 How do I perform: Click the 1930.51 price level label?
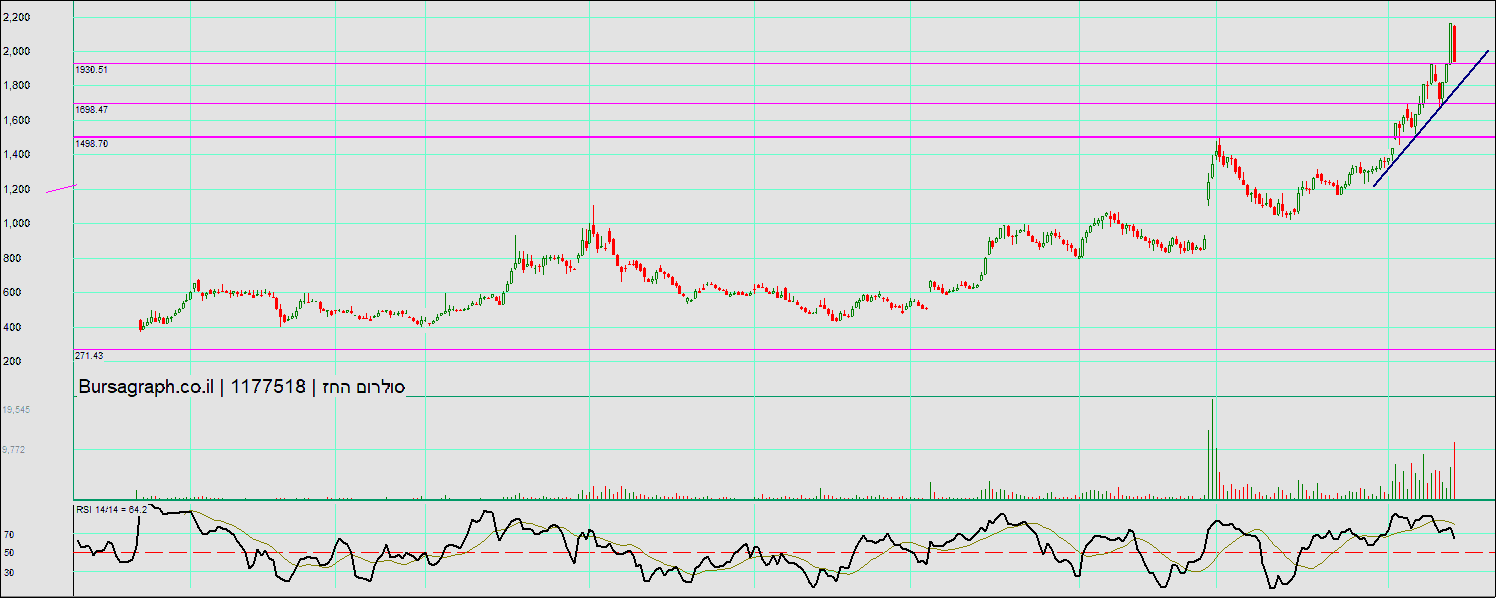tap(92, 70)
